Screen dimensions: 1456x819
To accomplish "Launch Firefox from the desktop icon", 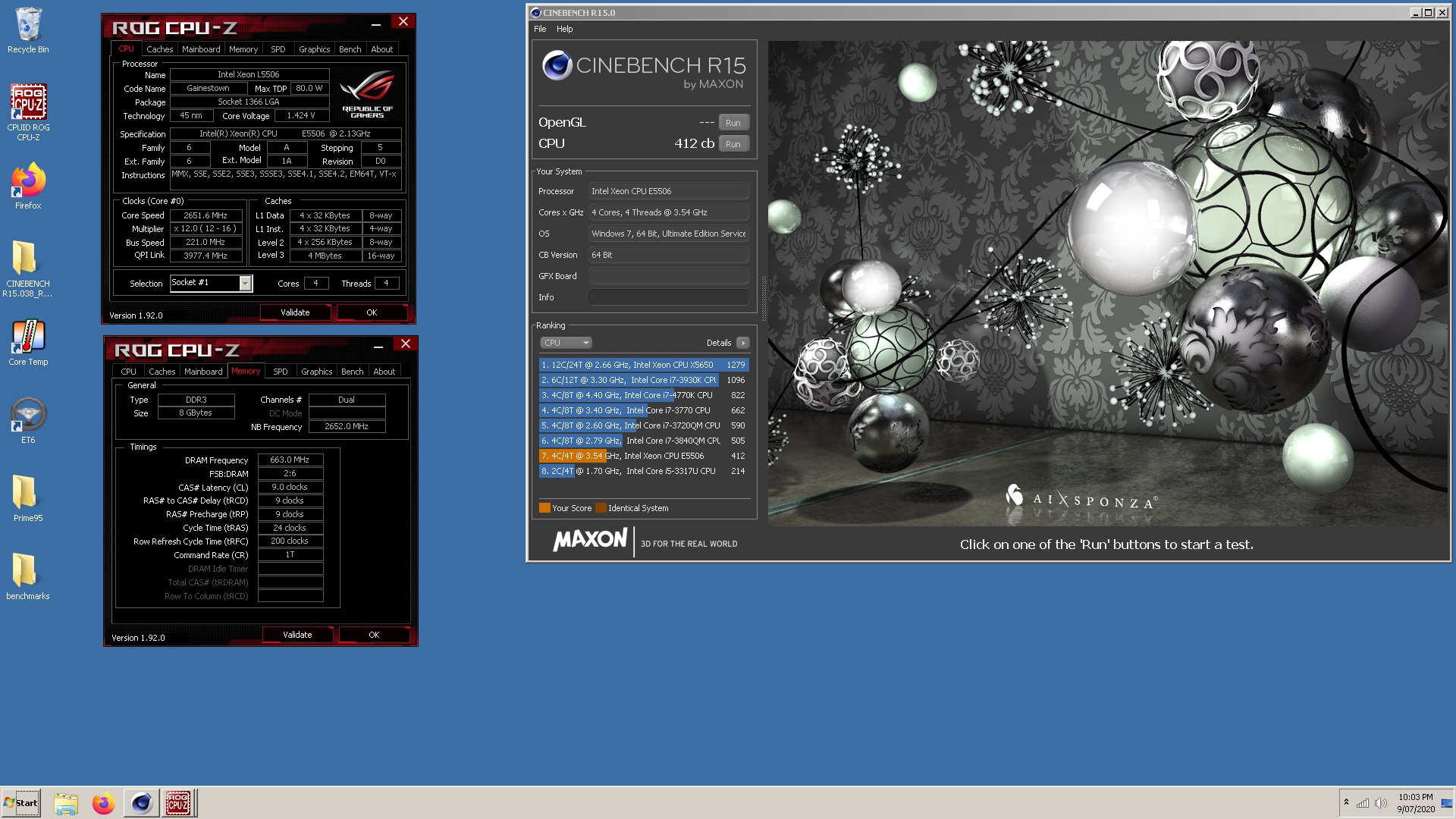I will coord(28,187).
